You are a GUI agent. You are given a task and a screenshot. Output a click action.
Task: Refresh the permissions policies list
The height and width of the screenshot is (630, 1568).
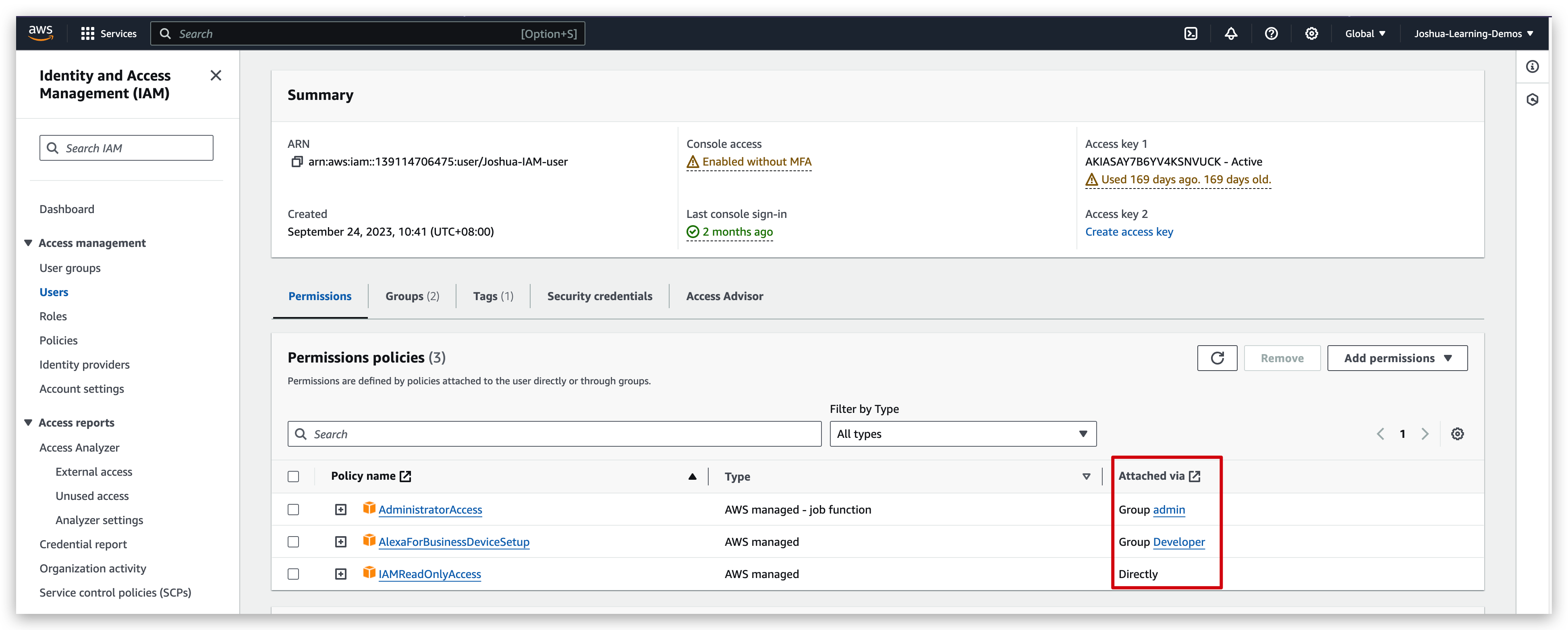pyautogui.click(x=1217, y=358)
